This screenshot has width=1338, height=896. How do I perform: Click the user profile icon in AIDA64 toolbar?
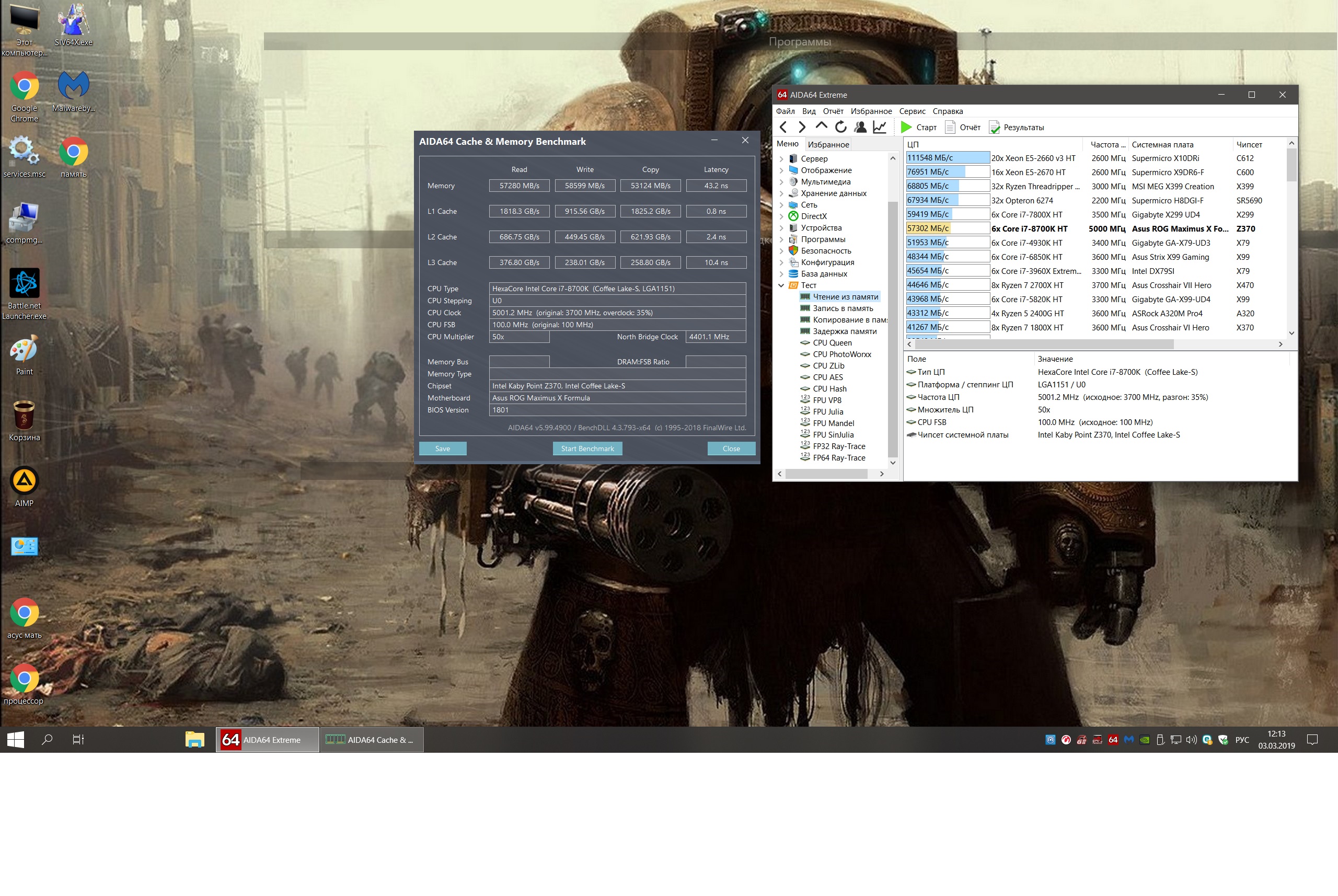[x=860, y=128]
